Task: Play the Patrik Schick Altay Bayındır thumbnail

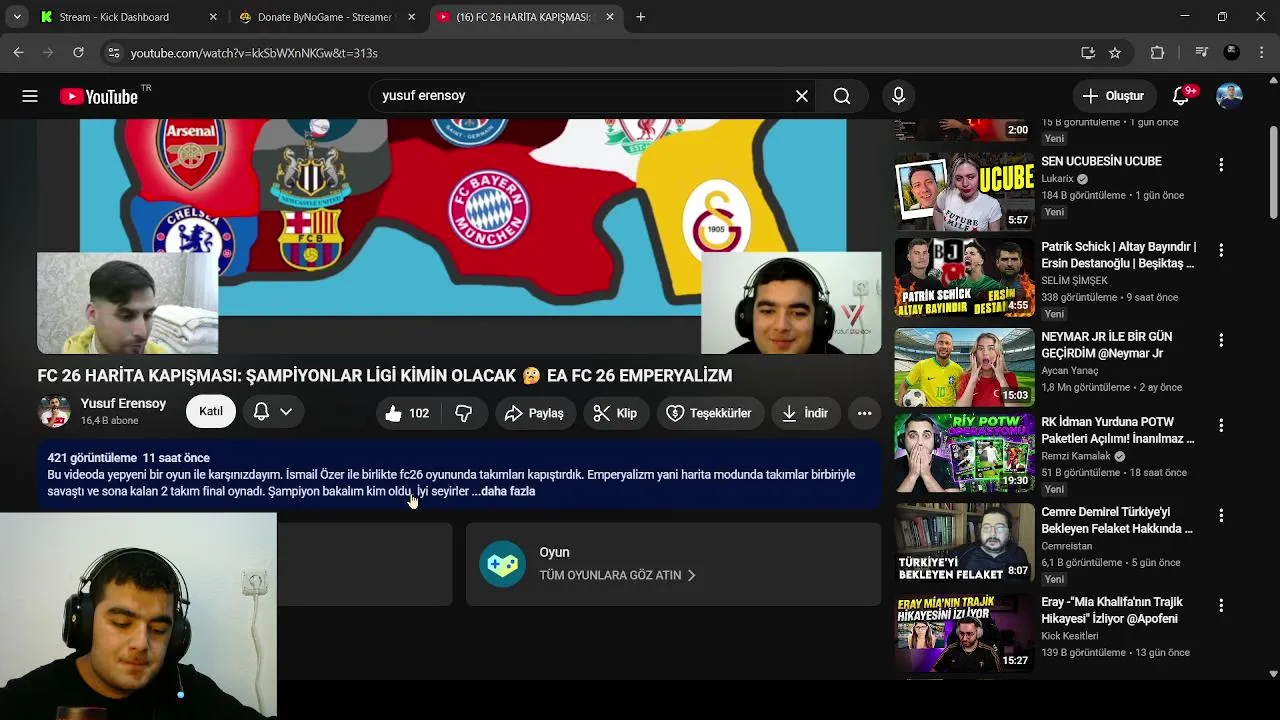Action: pyautogui.click(x=964, y=277)
